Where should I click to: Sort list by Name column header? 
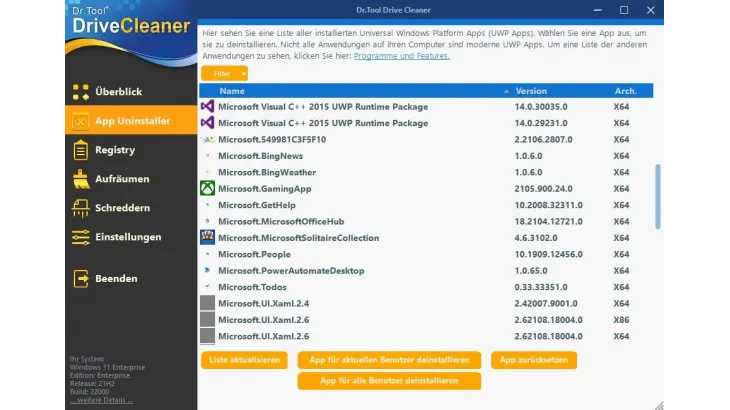coord(232,91)
